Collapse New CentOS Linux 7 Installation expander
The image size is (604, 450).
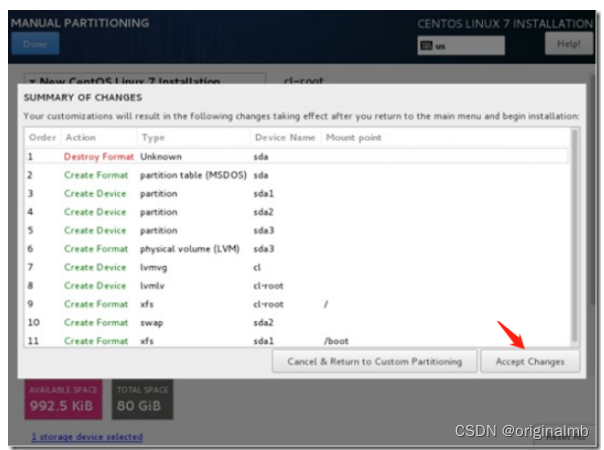pyautogui.click(x=33, y=81)
